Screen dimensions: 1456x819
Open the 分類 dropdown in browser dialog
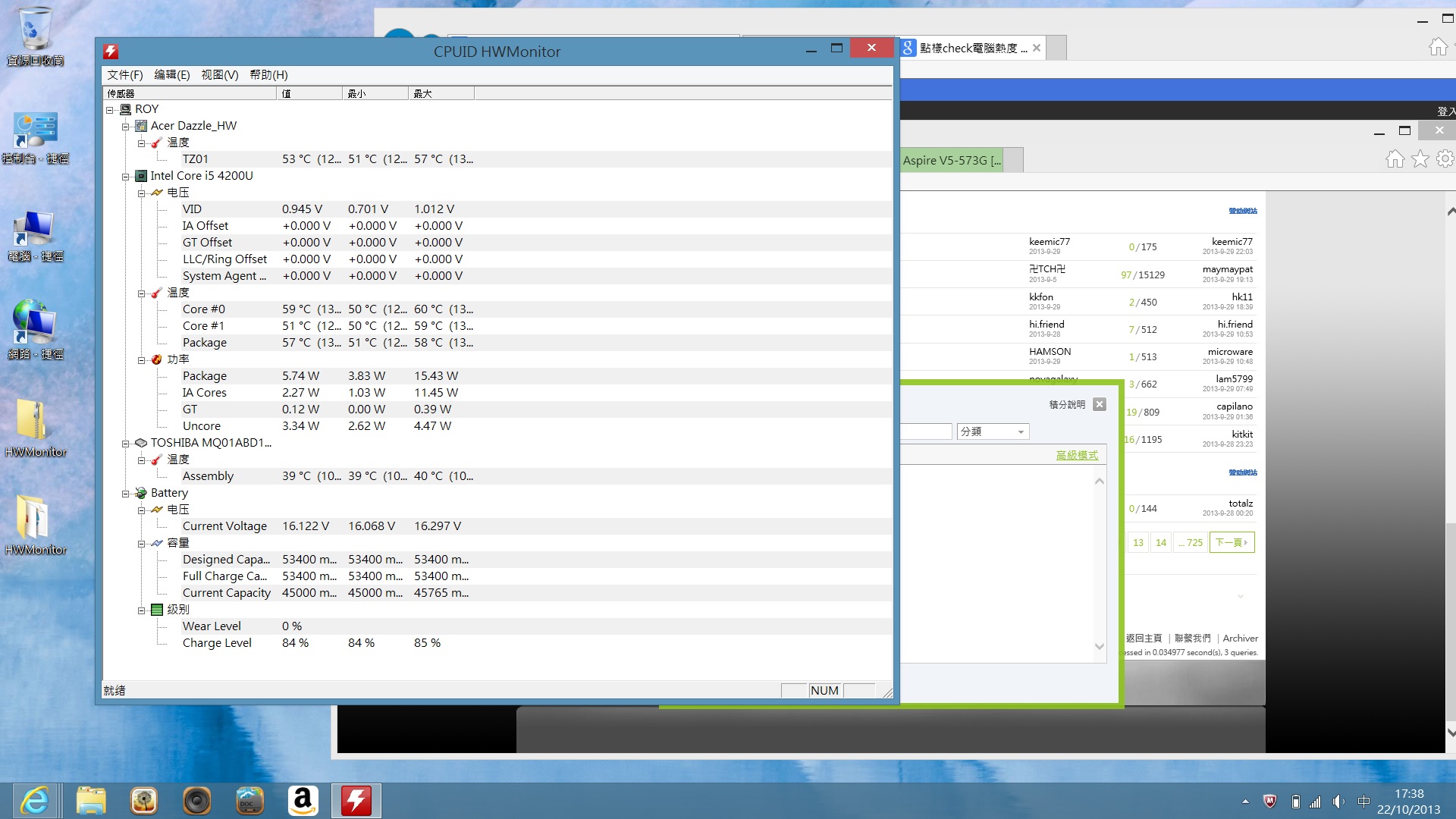coord(993,431)
